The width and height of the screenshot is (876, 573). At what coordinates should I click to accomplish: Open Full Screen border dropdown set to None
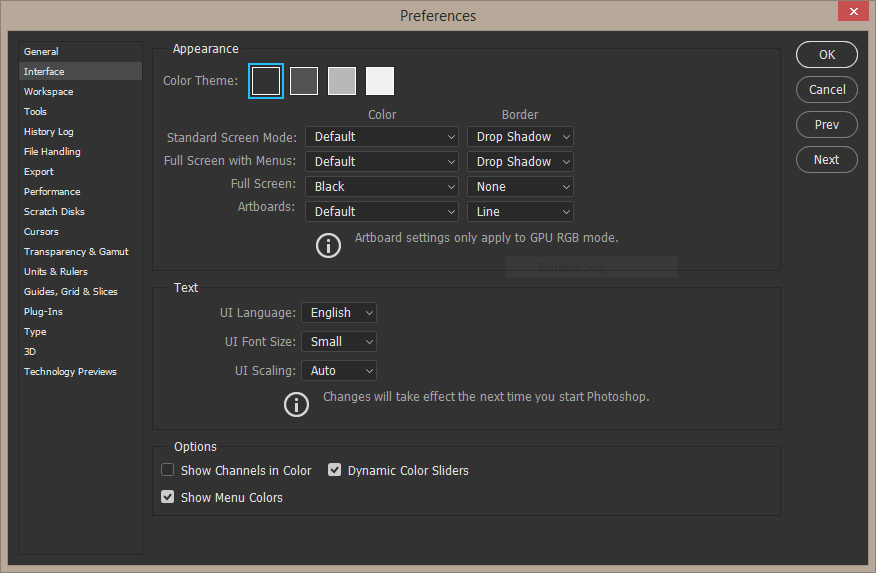[521, 187]
